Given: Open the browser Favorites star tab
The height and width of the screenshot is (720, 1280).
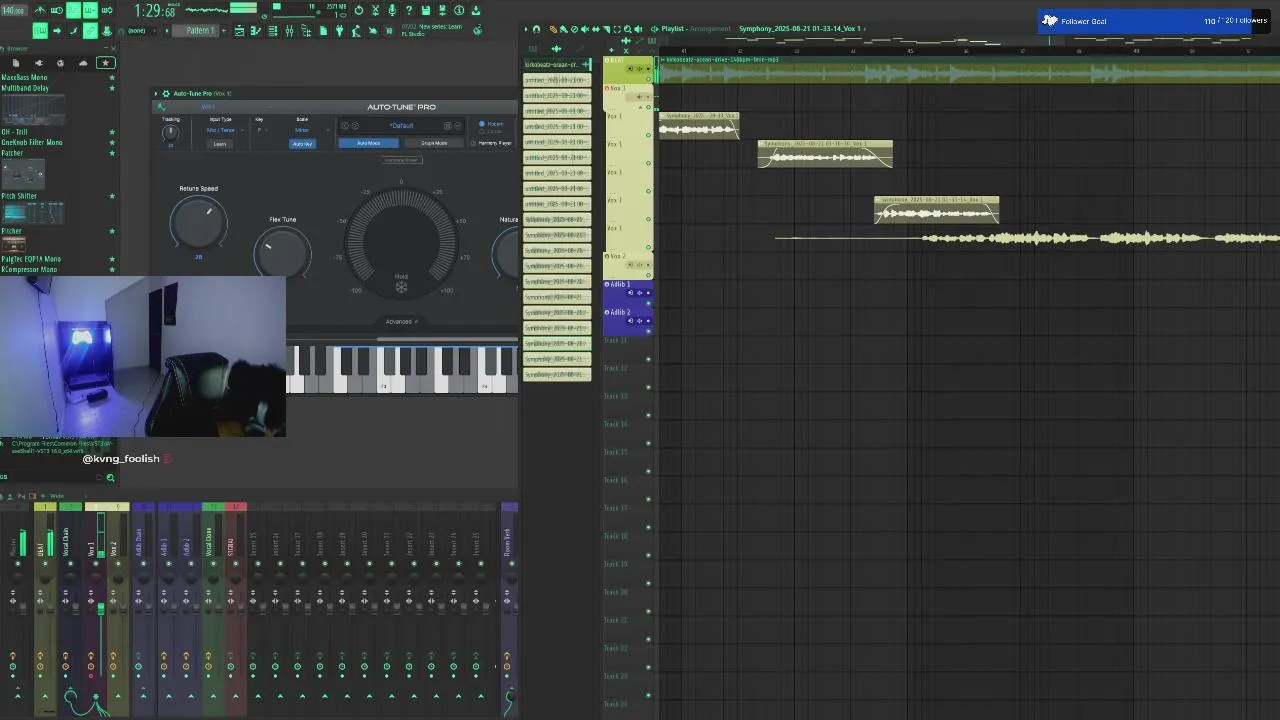Looking at the screenshot, I should point(104,63).
